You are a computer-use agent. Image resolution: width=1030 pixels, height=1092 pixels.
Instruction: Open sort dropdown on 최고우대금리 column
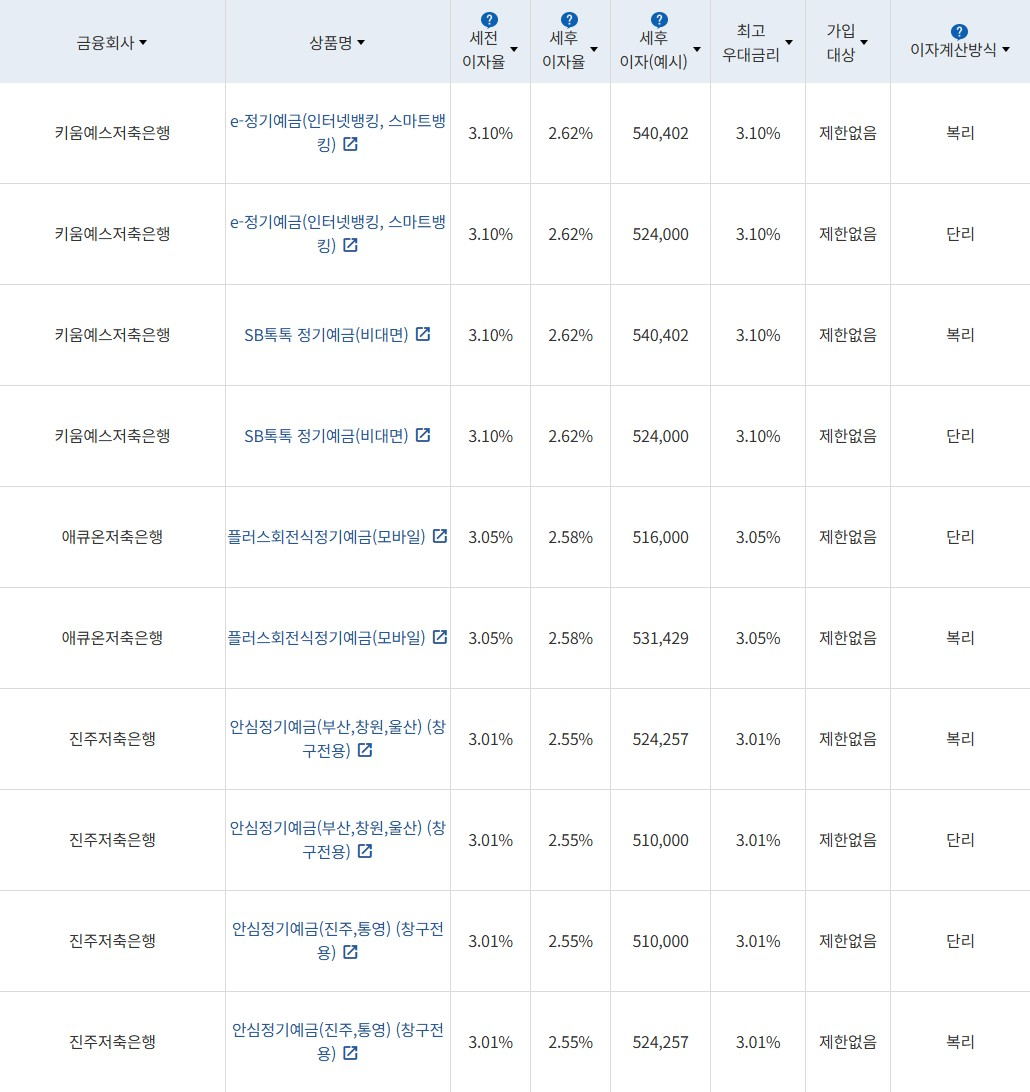tap(790, 41)
